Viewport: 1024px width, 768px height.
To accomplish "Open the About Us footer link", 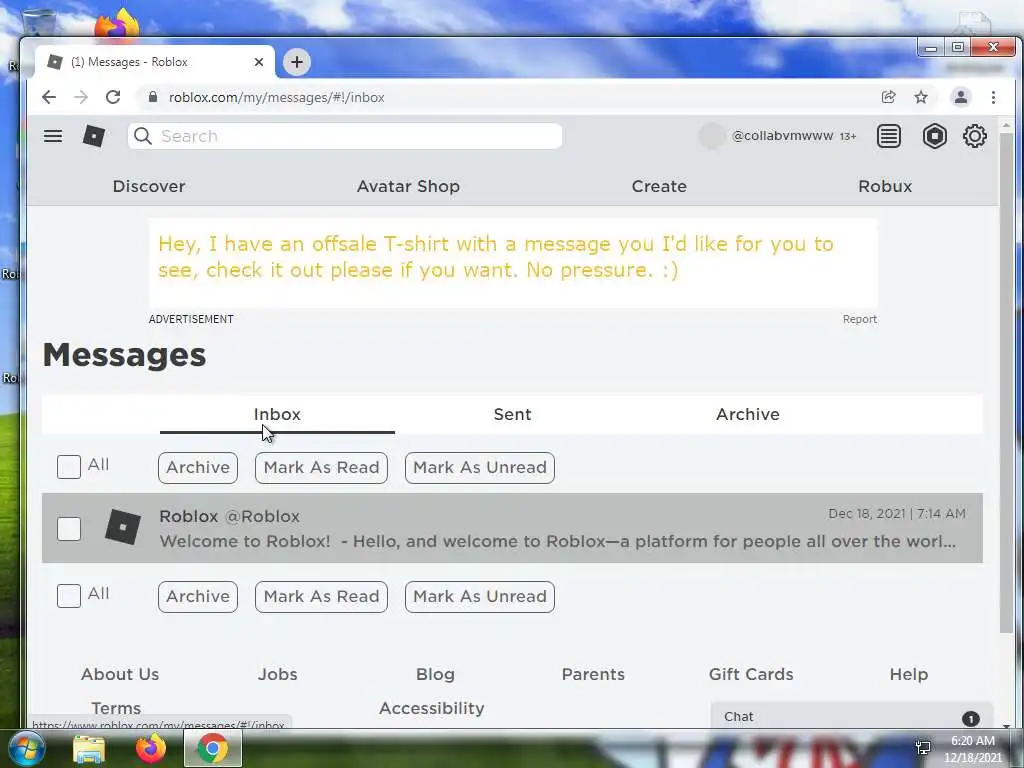I will pos(120,674).
